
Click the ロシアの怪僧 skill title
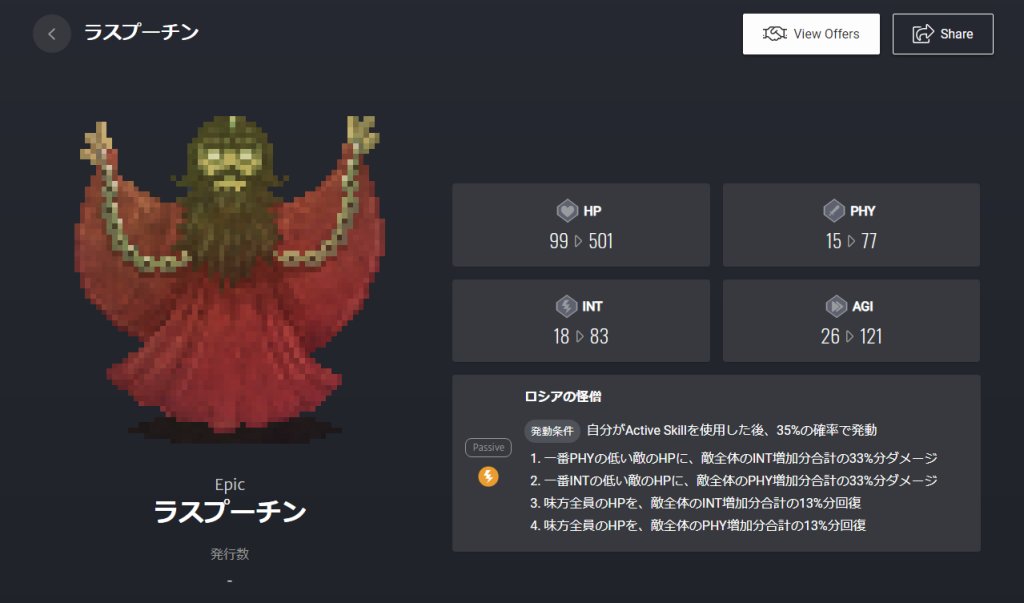563,397
